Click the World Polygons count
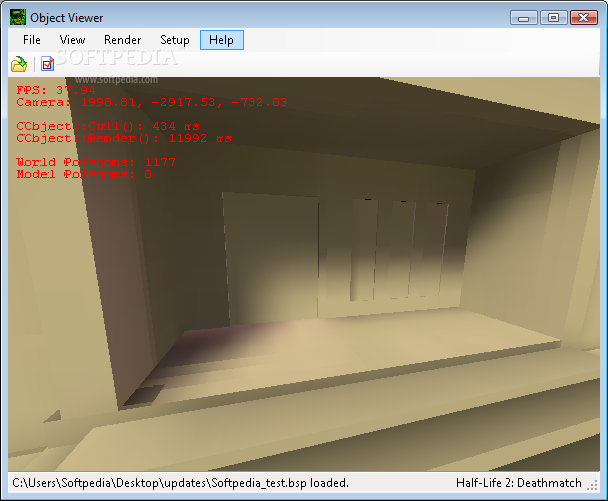This screenshot has width=608, height=501. click(x=96, y=162)
